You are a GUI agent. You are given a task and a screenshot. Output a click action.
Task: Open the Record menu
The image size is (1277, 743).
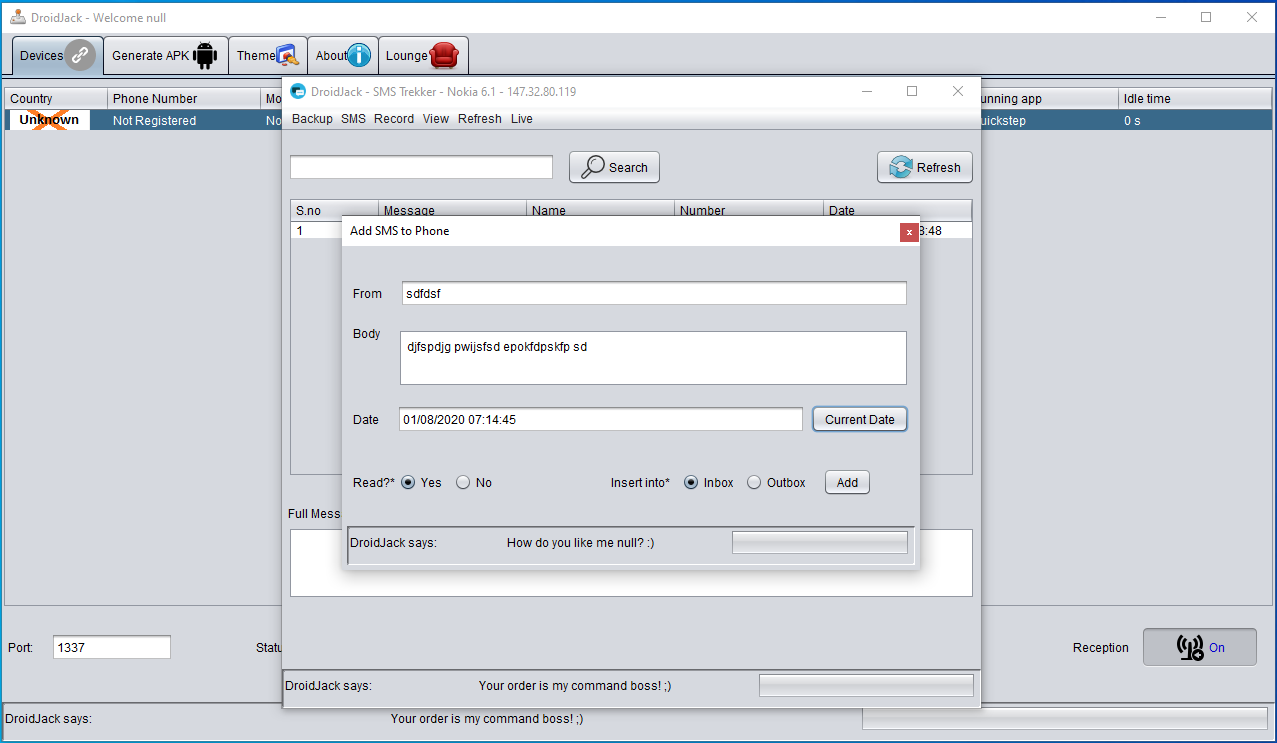pyautogui.click(x=394, y=119)
